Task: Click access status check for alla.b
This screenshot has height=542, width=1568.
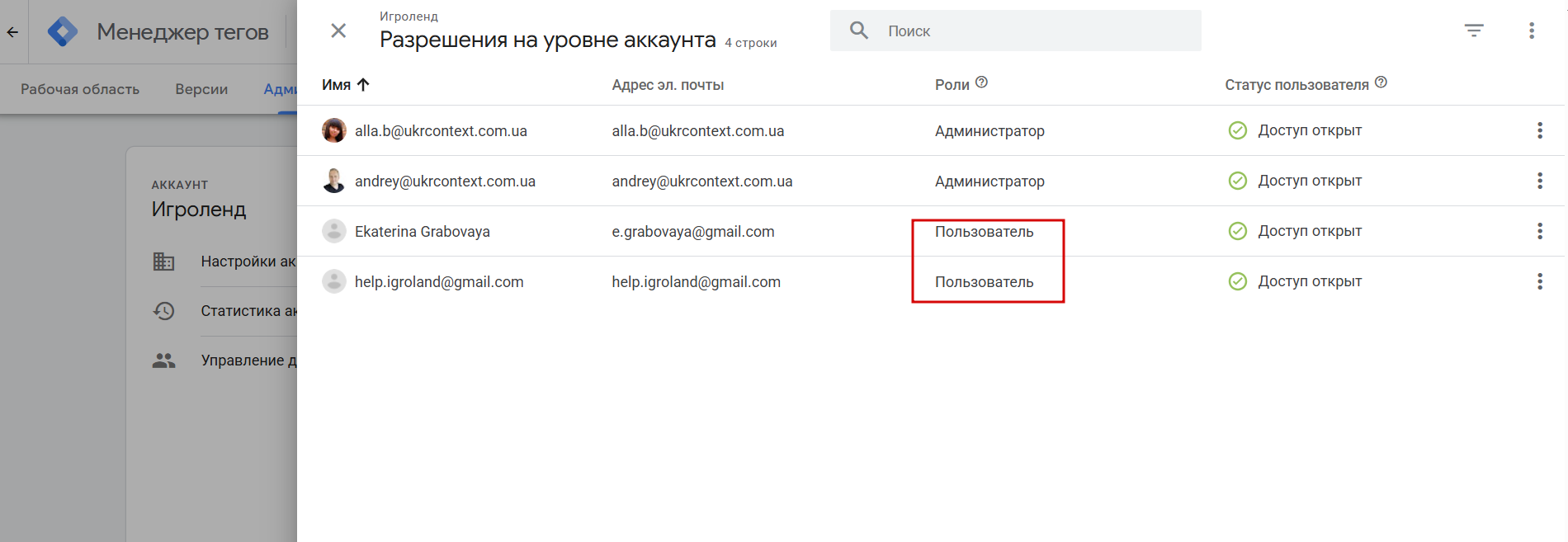Action: pos(1238,130)
